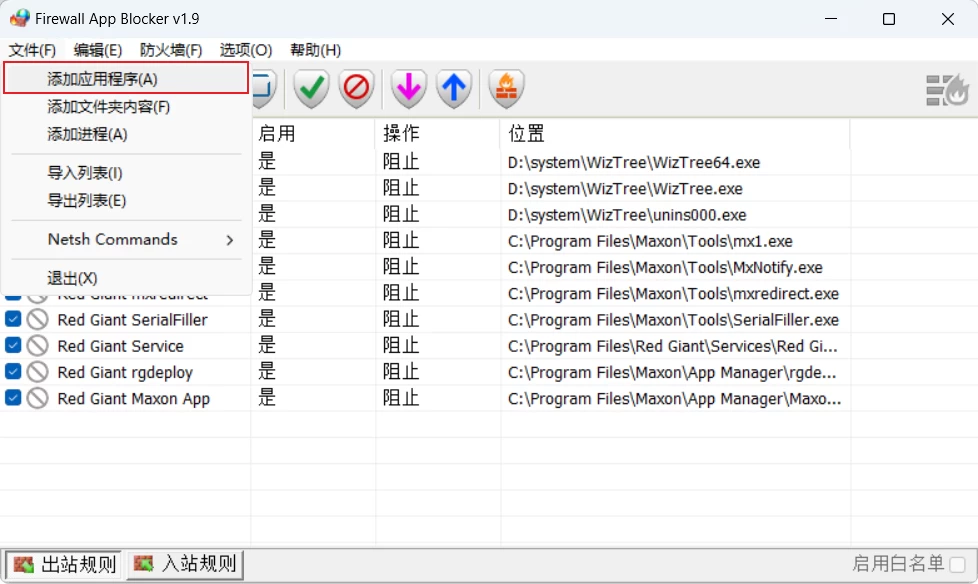Uncheck the Red Giant SerialFiller checkbox
The width and height of the screenshot is (978, 584).
13,319
